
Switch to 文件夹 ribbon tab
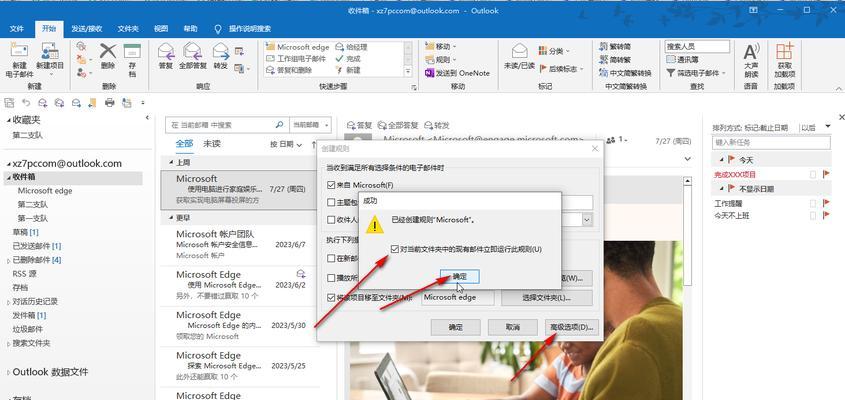click(128, 29)
